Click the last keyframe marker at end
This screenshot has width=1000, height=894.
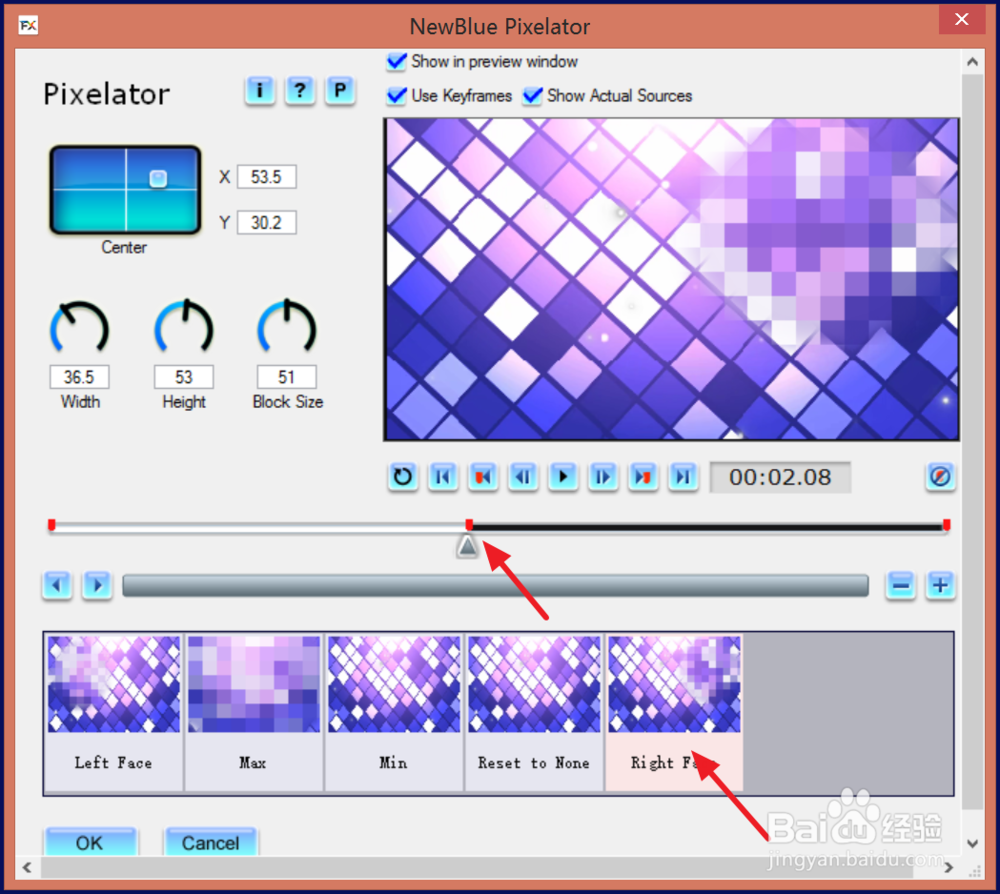[946, 525]
